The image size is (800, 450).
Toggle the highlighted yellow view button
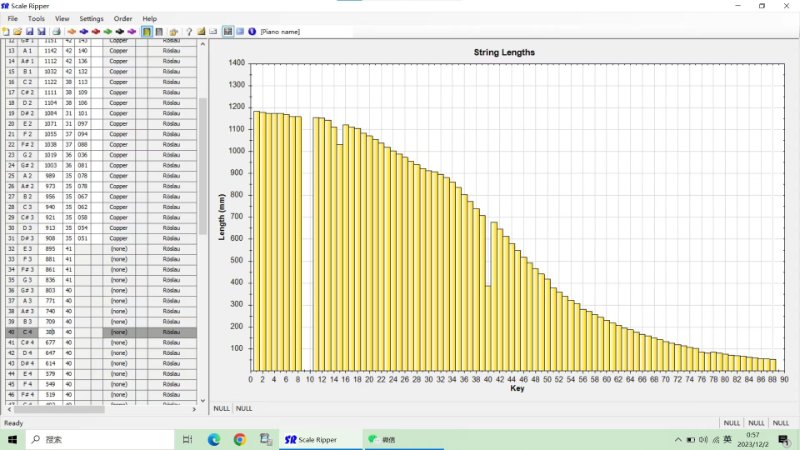(147, 31)
